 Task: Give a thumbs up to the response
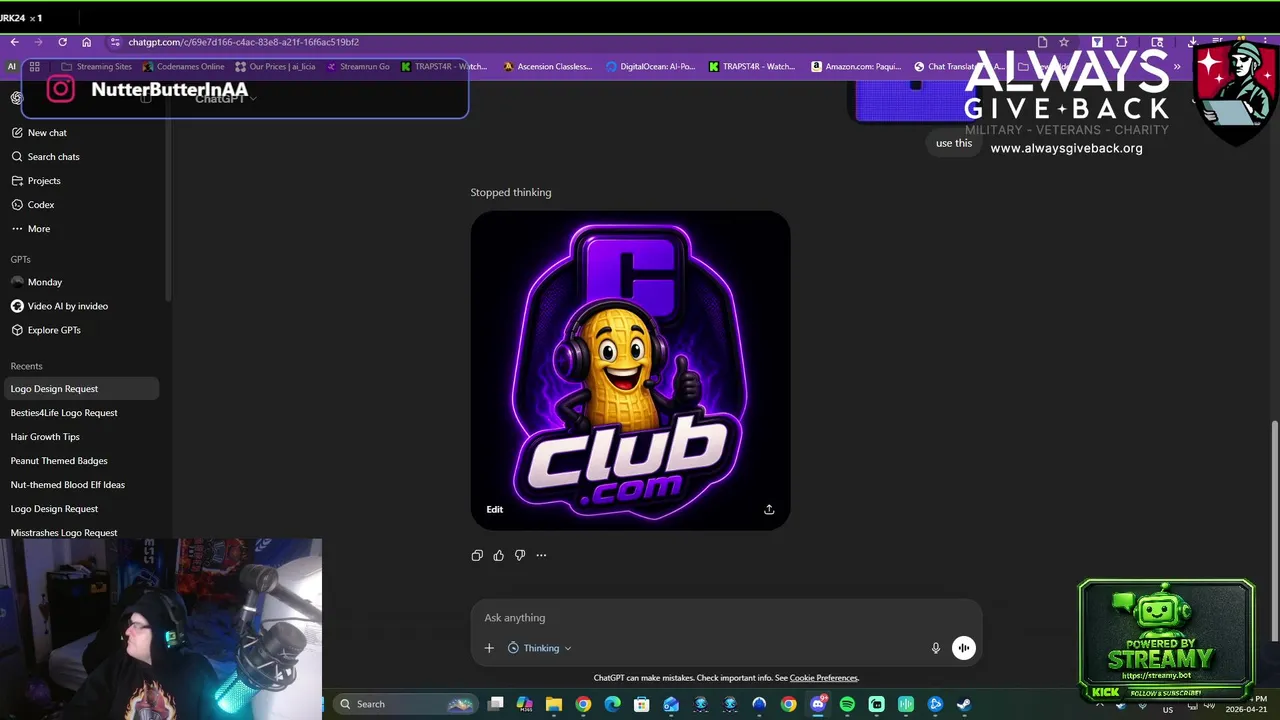point(498,555)
